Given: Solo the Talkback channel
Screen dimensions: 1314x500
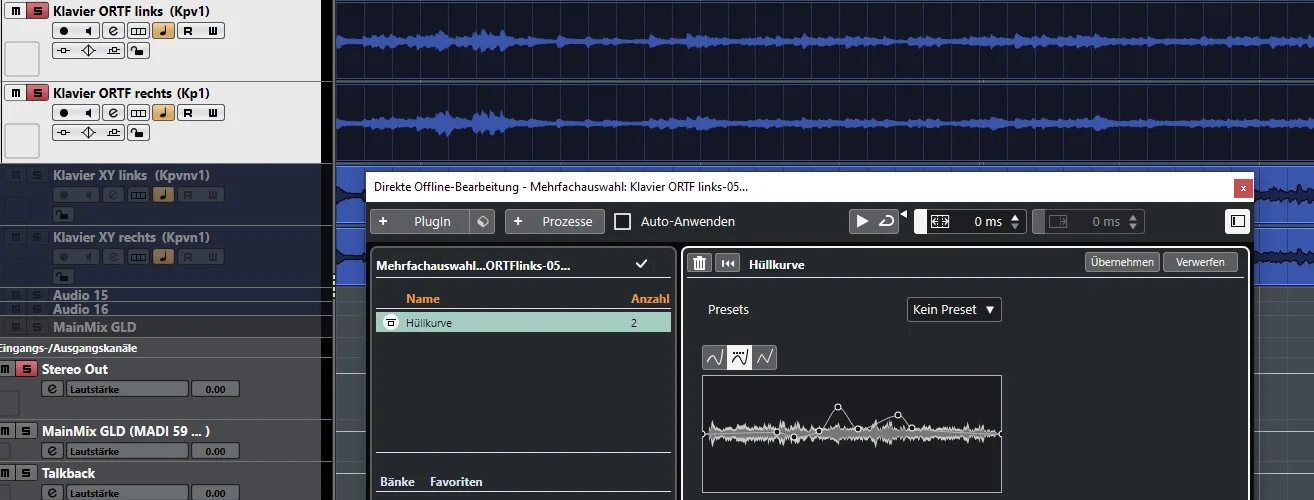Looking at the screenshot, I should click(x=26, y=473).
